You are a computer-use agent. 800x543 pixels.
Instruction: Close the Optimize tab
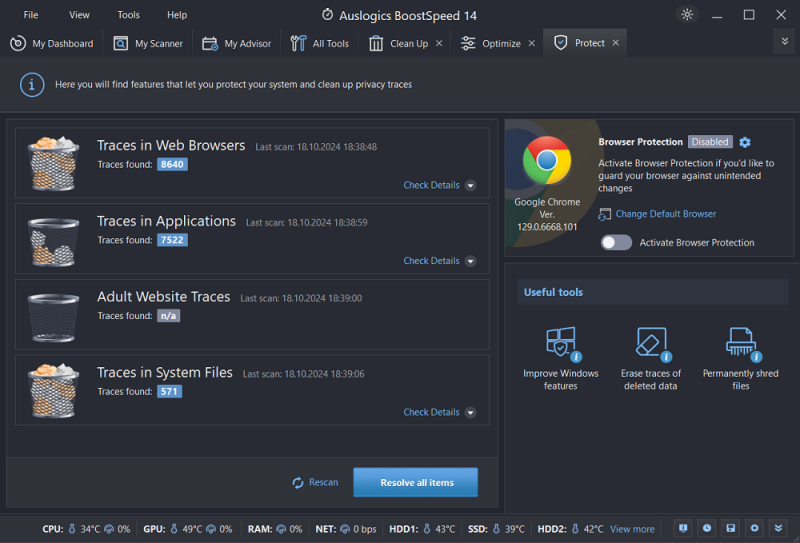click(x=532, y=43)
